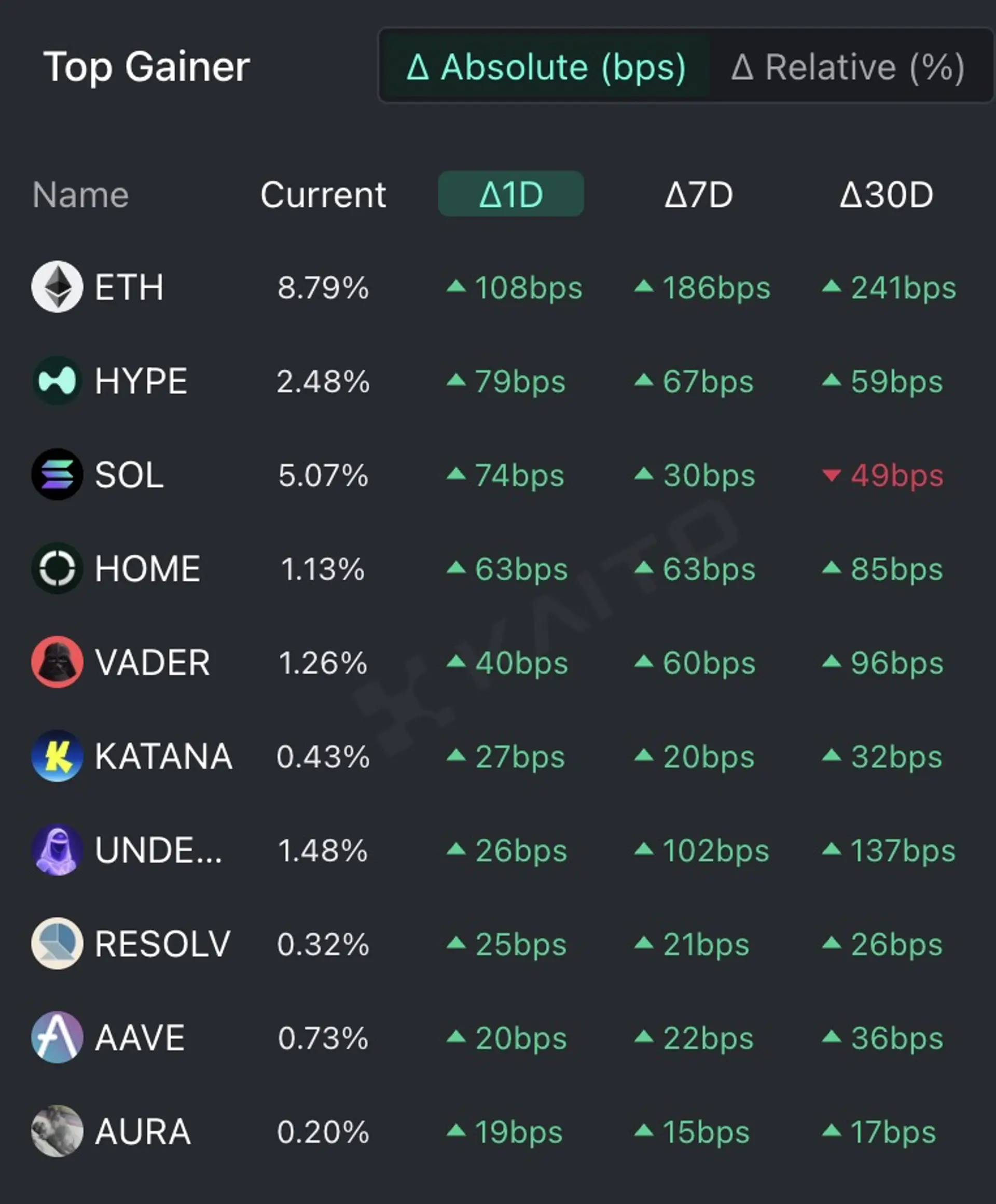Select ETH's 8.79% current value
The width and height of the screenshot is (996, 1204).
coord(323,287)
